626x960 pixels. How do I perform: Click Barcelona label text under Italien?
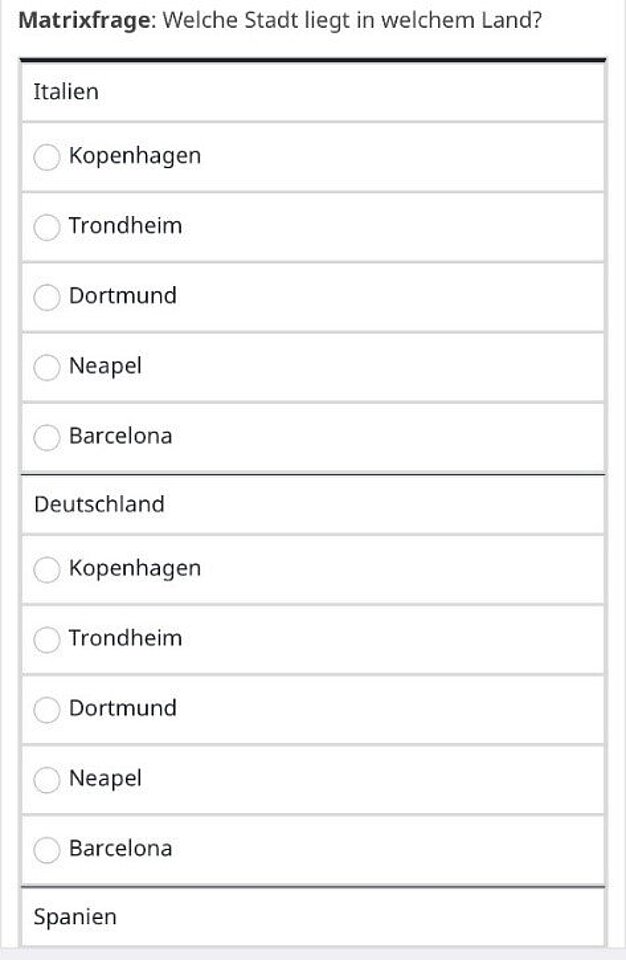click(120, 436)
